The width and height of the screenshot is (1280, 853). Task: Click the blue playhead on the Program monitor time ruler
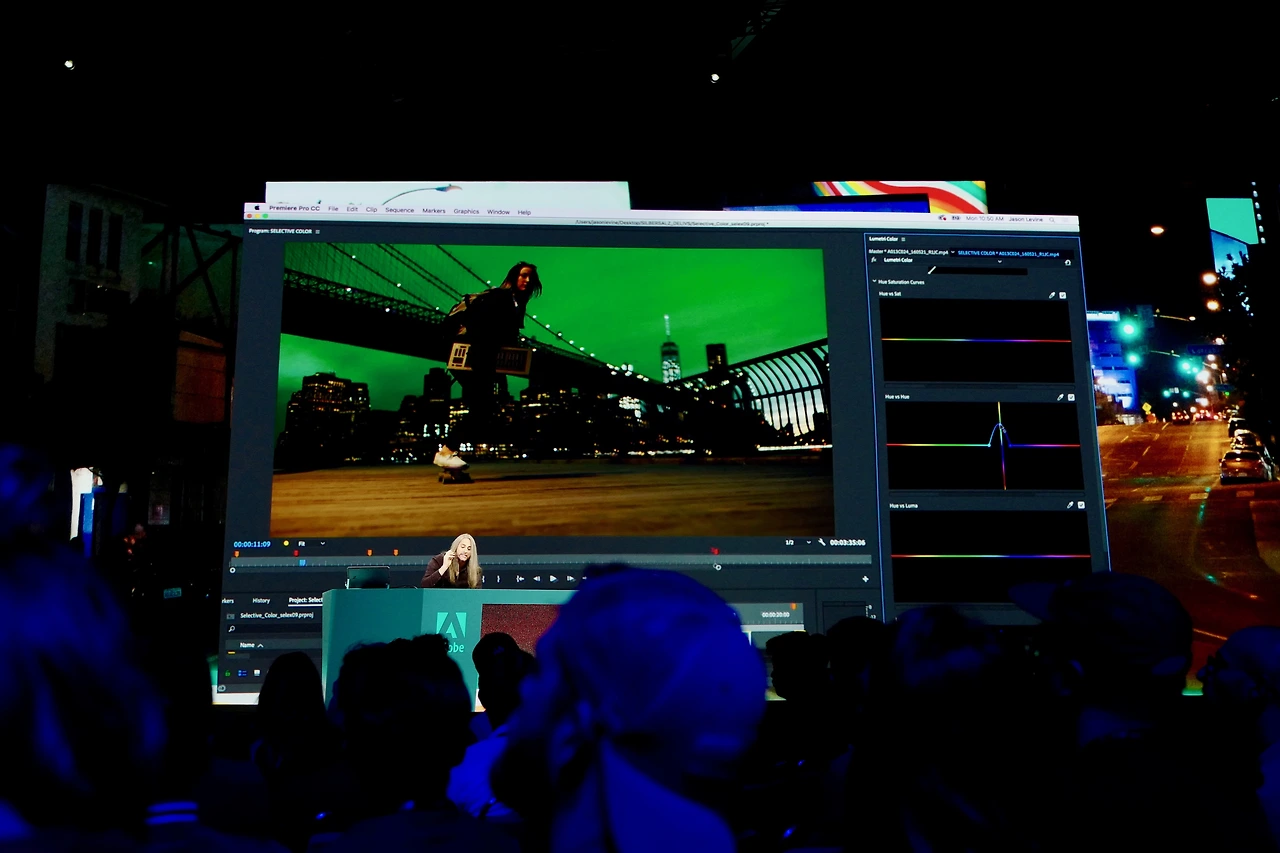[x=302, y=562]
